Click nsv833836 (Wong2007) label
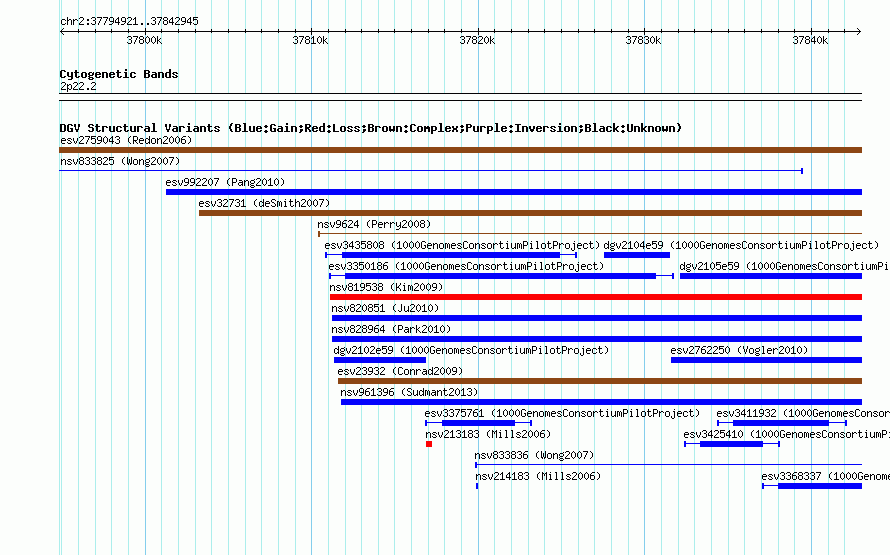The image size is (890, 555). point(534,455)
